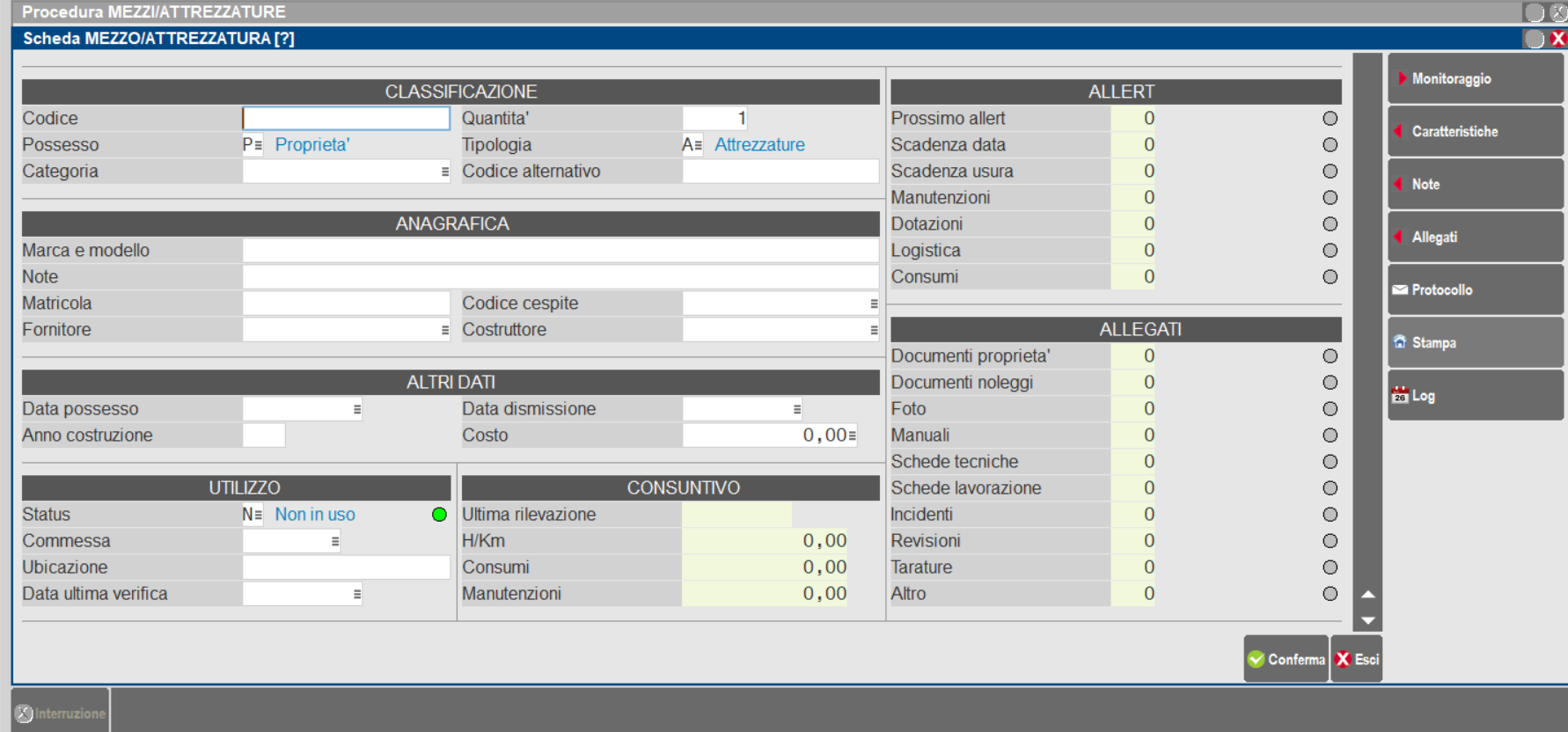Click the Interruzione icon at bottom left
The width and height of the screenshot is (1568, 732).
[25, 714]
